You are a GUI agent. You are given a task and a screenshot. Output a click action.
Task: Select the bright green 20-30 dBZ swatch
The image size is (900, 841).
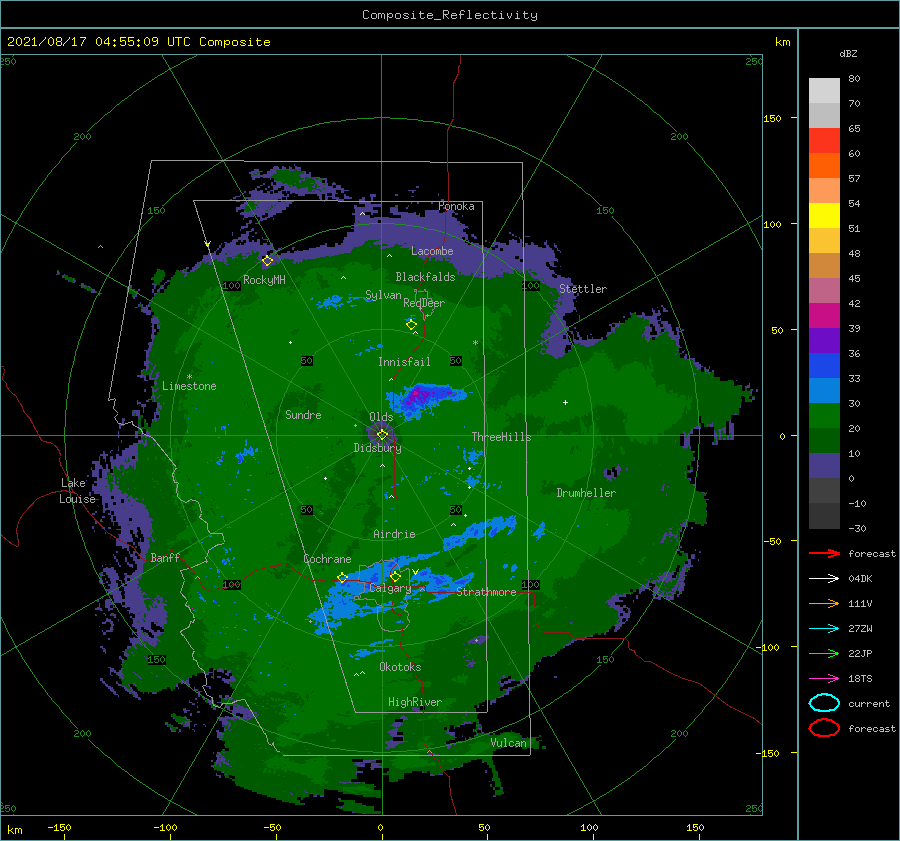[824, 415]
